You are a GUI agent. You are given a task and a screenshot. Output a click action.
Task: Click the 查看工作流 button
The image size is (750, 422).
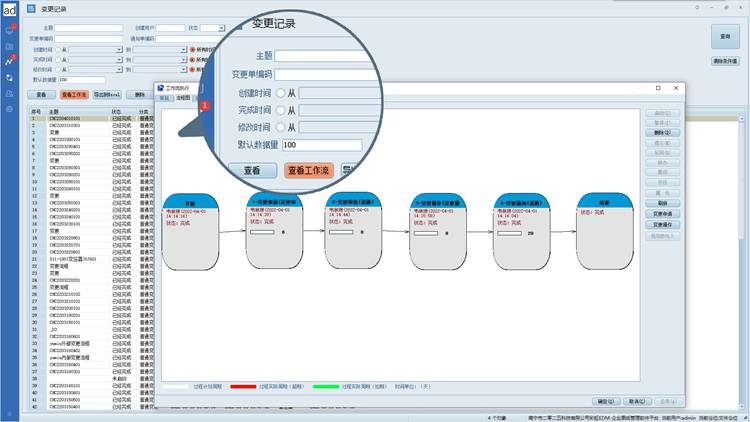pos(74,94)
